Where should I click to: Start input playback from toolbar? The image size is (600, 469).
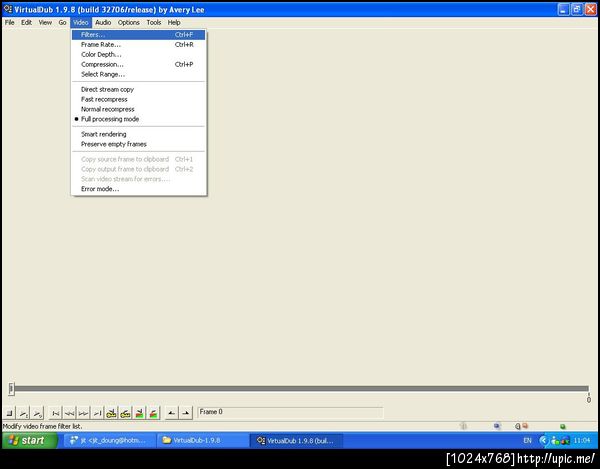coord(24,413)
